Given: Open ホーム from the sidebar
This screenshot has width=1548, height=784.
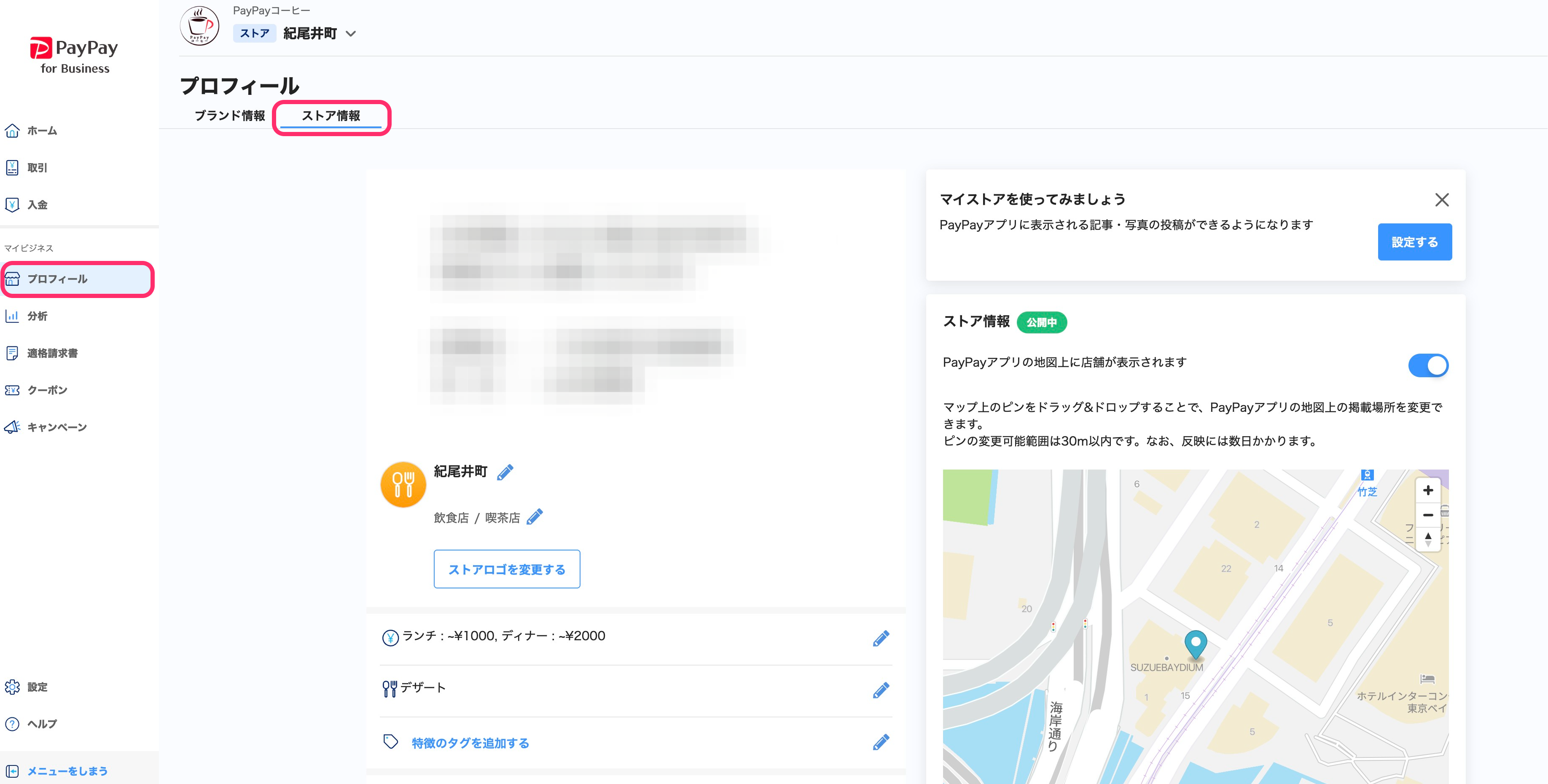Looking at the screenshot, I should (x=42, y=130).
